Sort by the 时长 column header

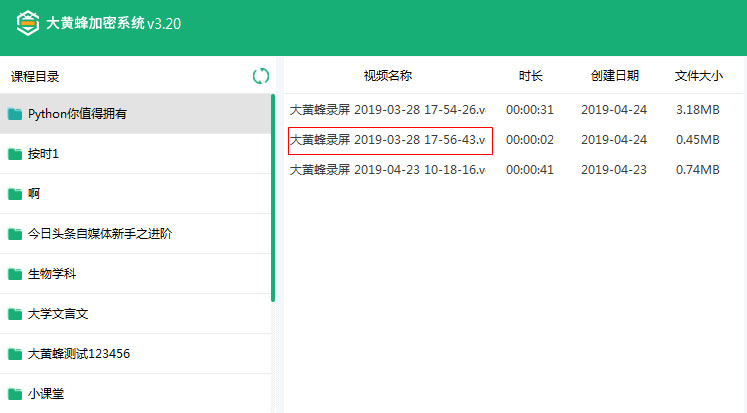(530, 76)
